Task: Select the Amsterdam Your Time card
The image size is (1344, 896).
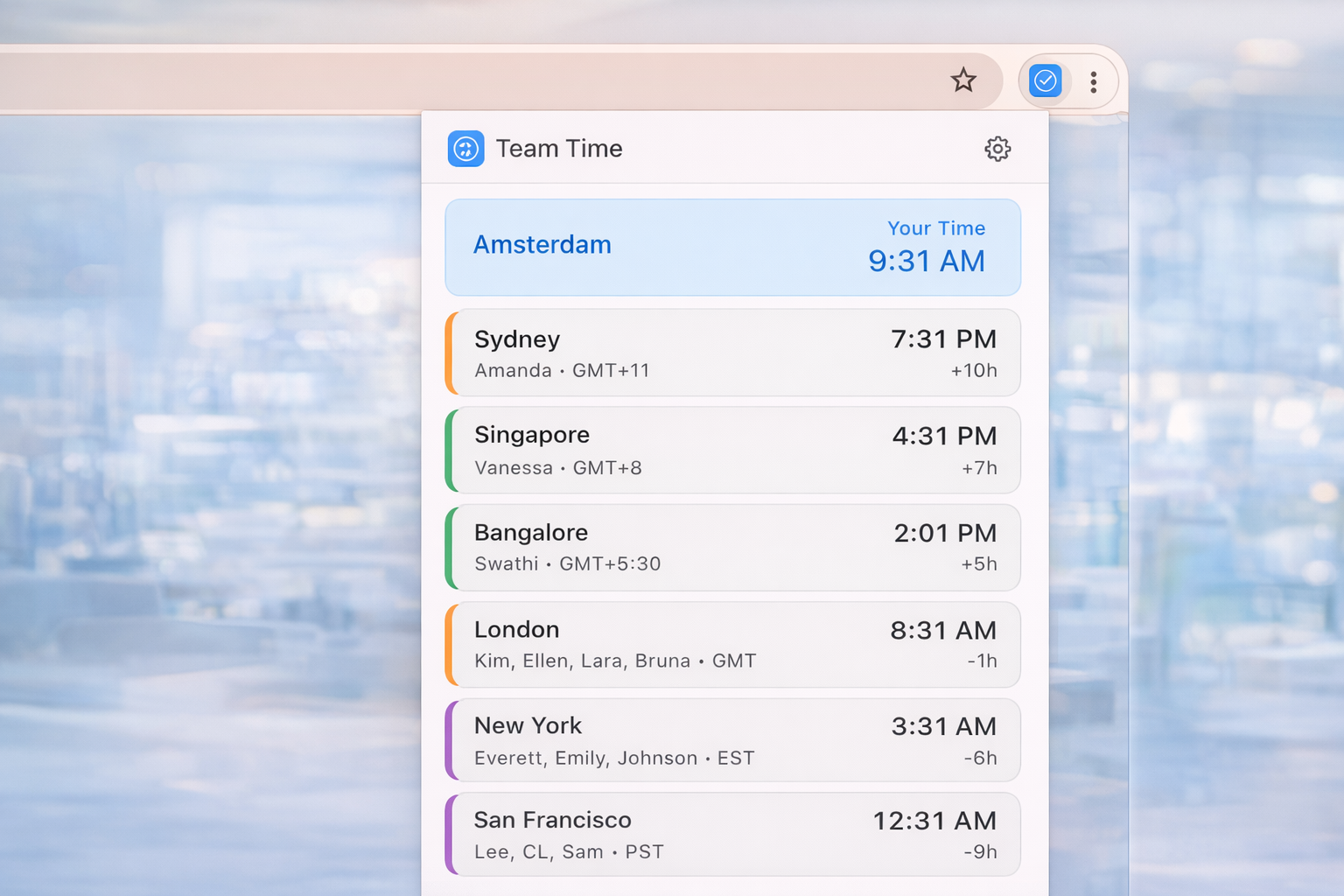Action: click(x=732, y=247)
